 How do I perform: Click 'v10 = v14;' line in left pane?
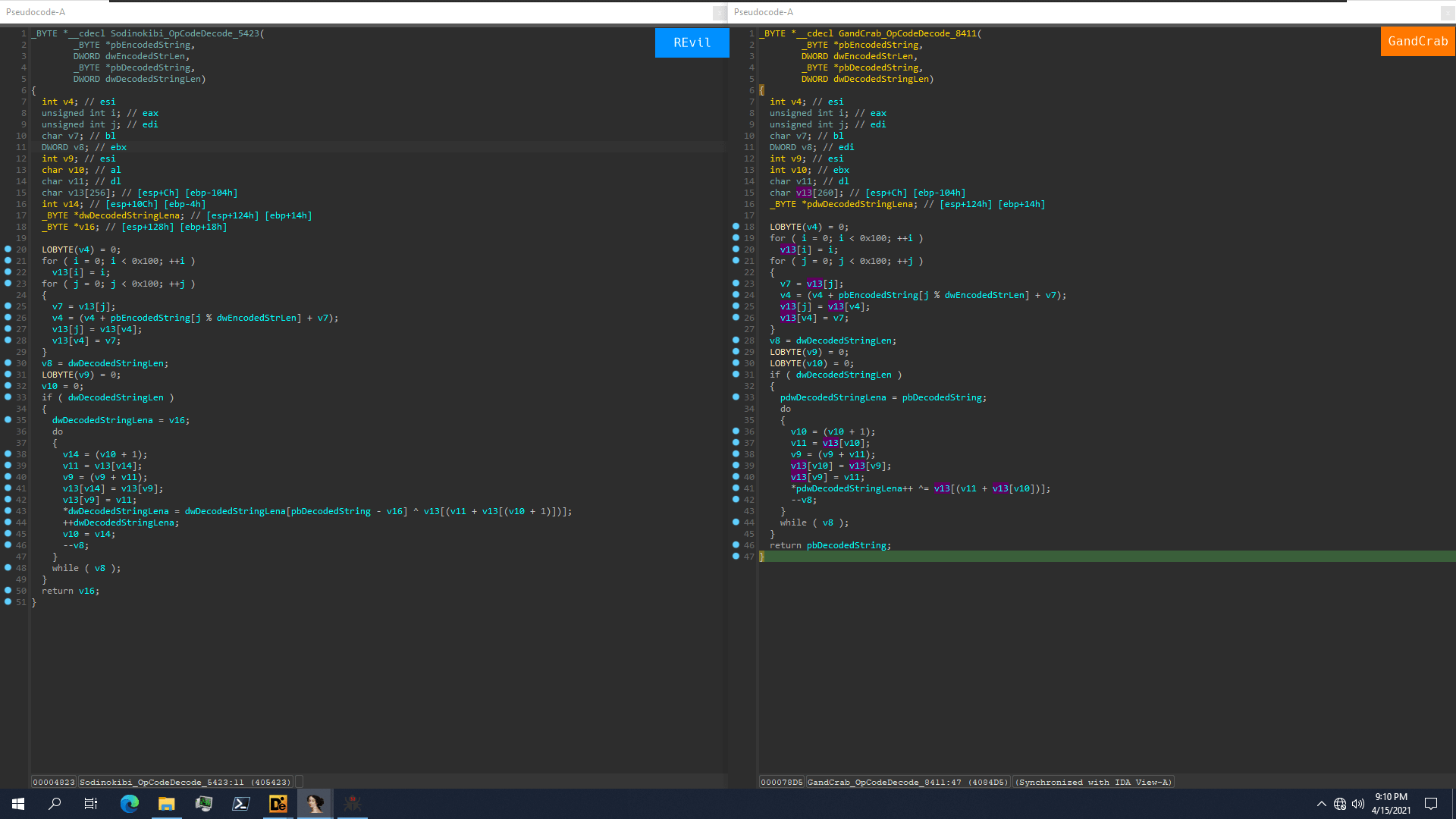89,534
